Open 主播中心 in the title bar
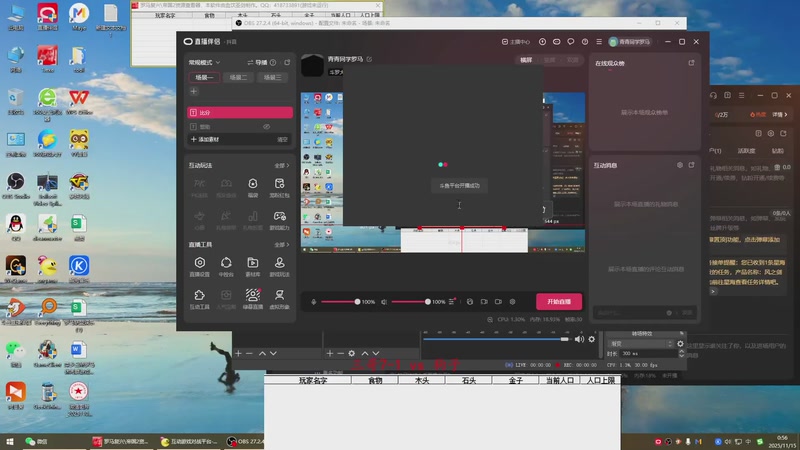This screenshot has height=450, width=800. (516, 42)
